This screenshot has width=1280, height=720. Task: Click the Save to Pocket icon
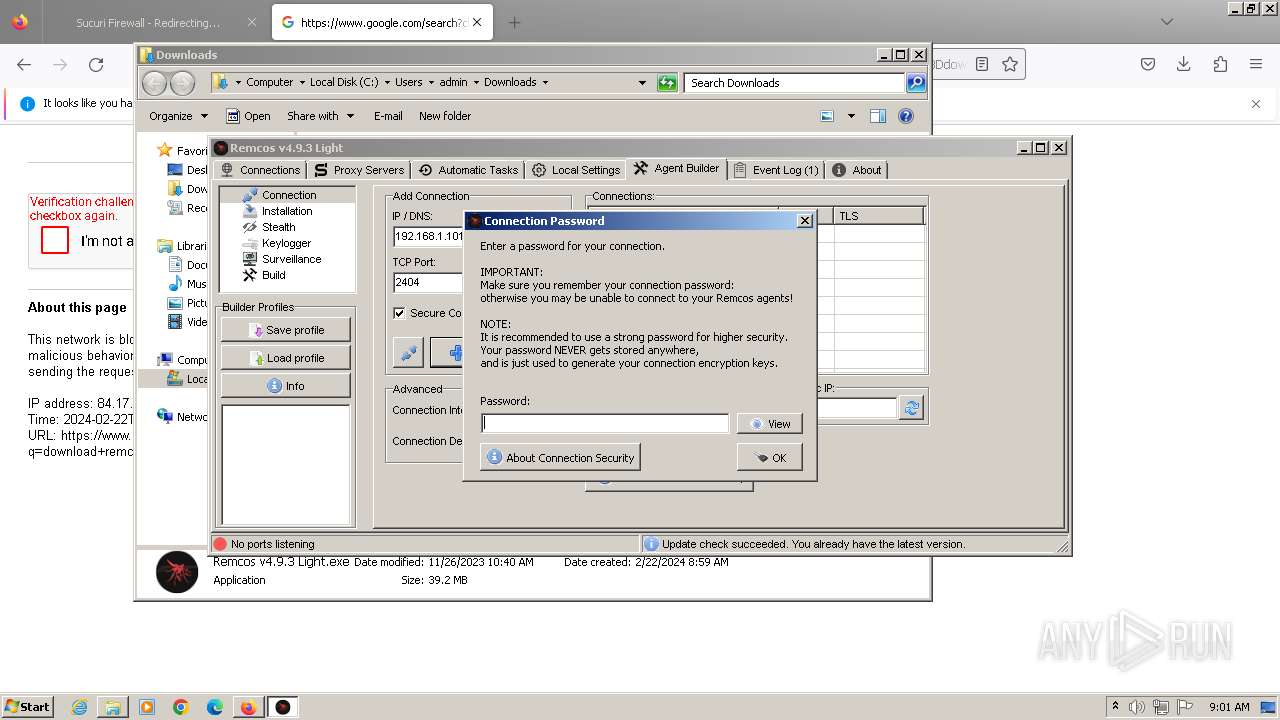1148,65
